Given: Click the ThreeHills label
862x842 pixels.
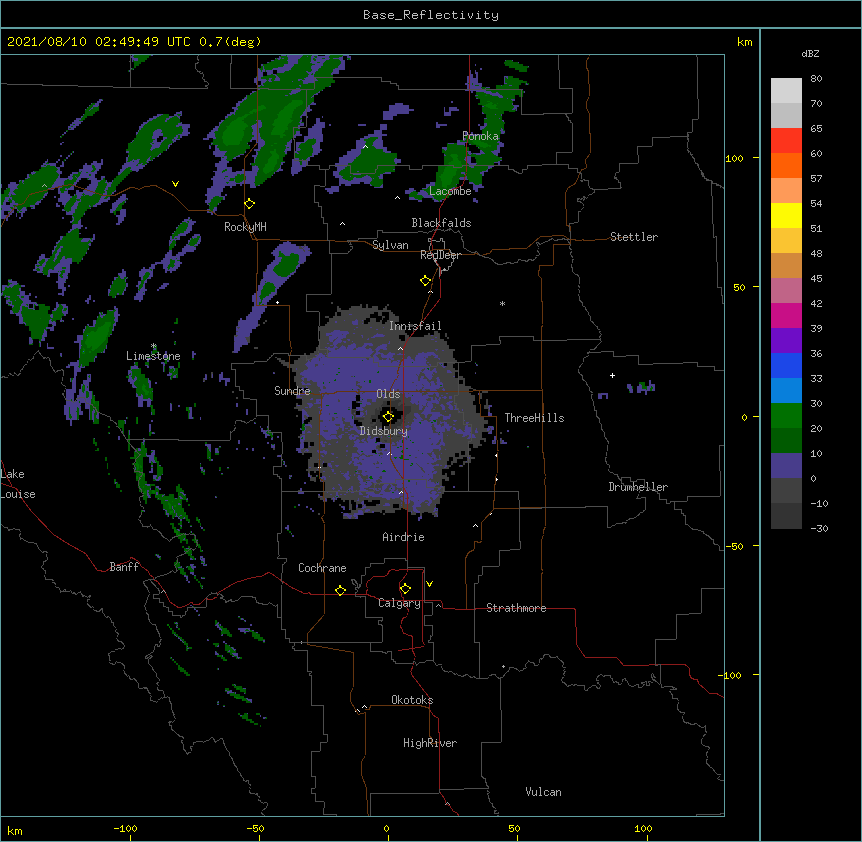Looking at the screenshot, I should click(534, 418).
